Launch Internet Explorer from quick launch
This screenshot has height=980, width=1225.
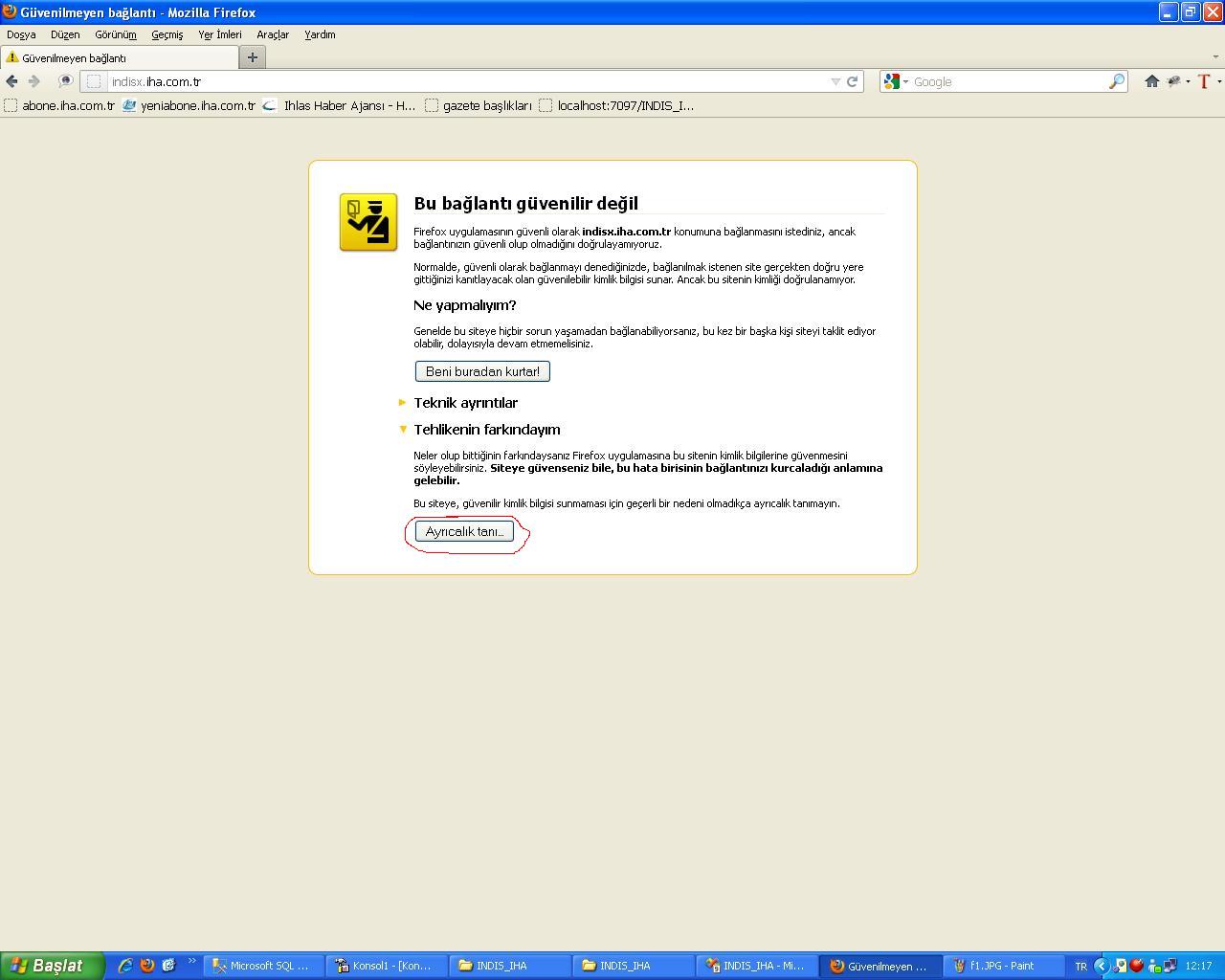point(124,966)
